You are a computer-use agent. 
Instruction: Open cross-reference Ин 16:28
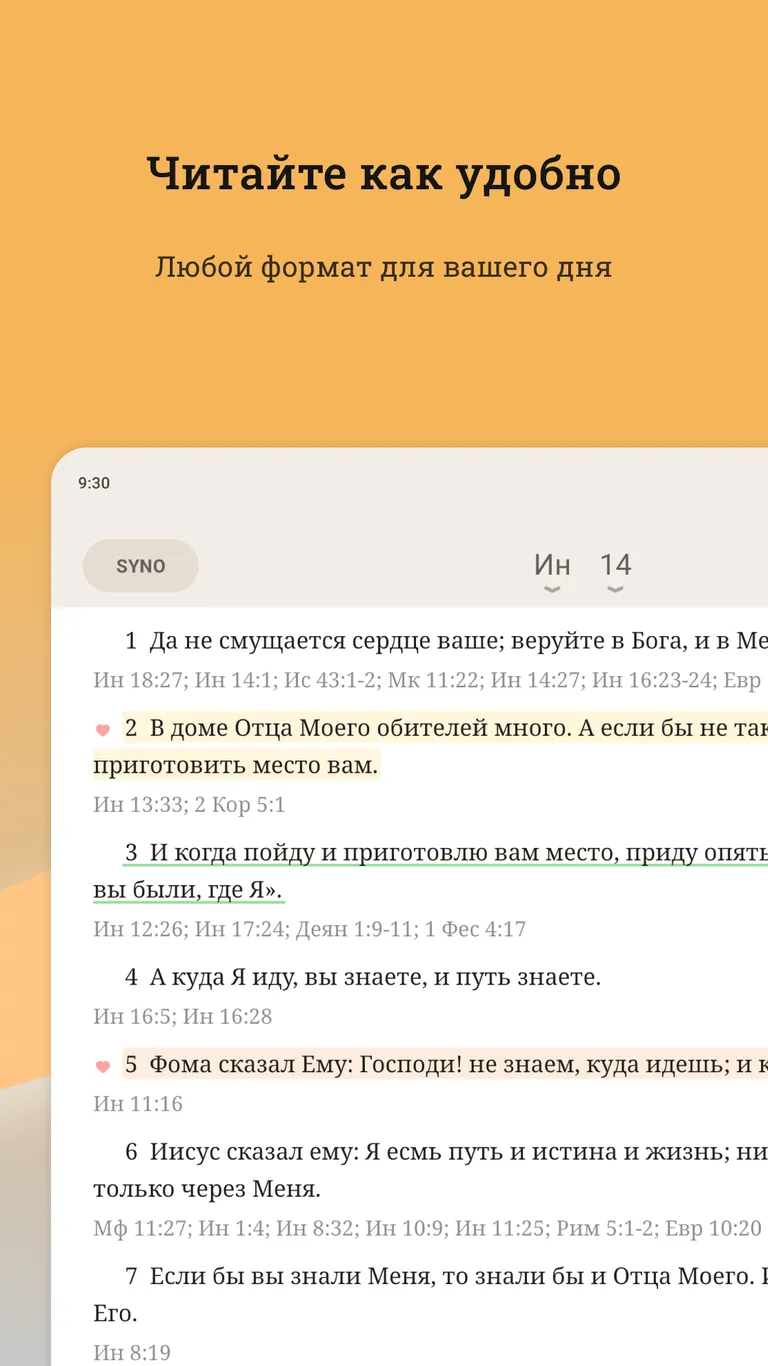tap(227, 1017)
